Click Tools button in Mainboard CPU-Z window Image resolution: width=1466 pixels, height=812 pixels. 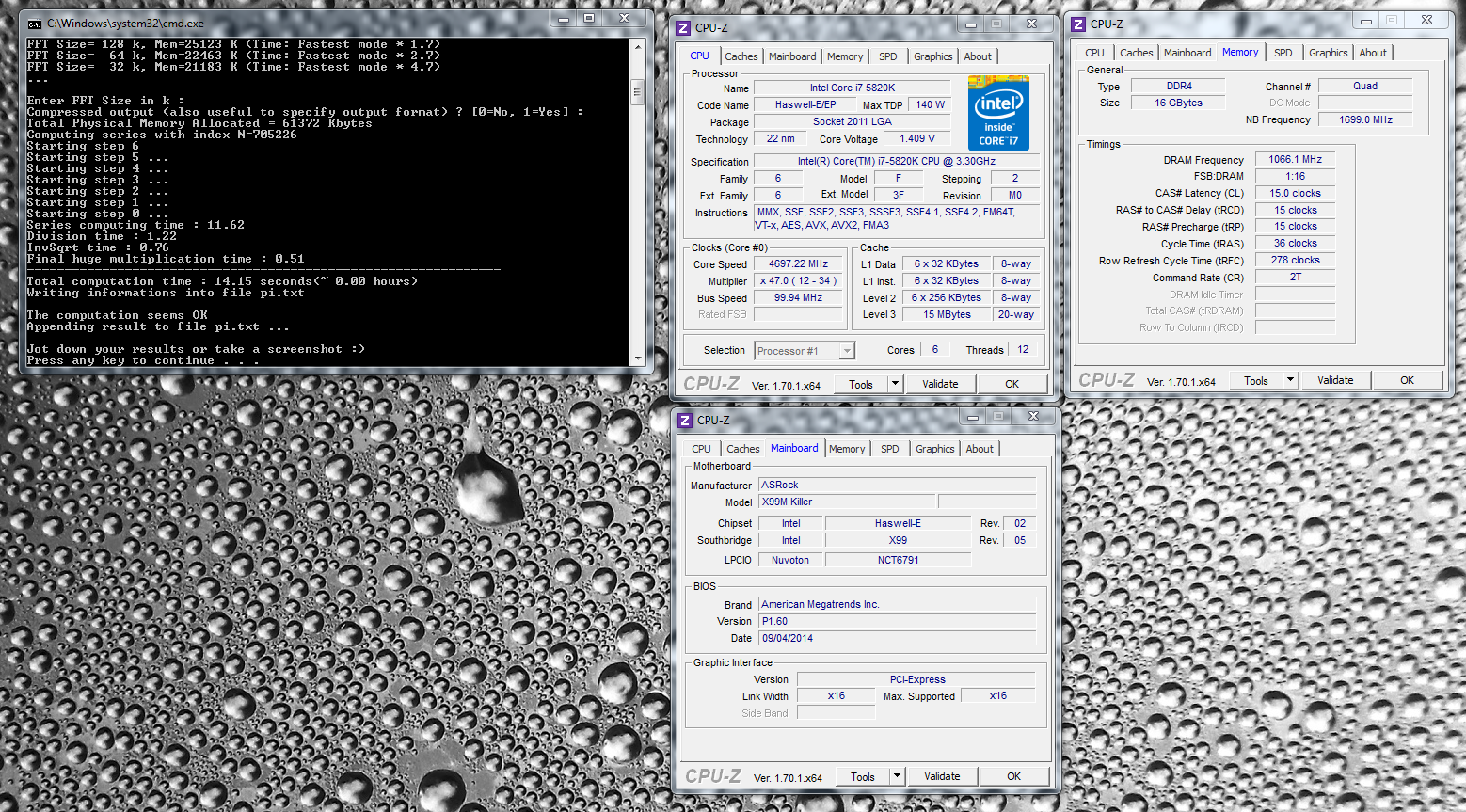(x=862, y=776)
